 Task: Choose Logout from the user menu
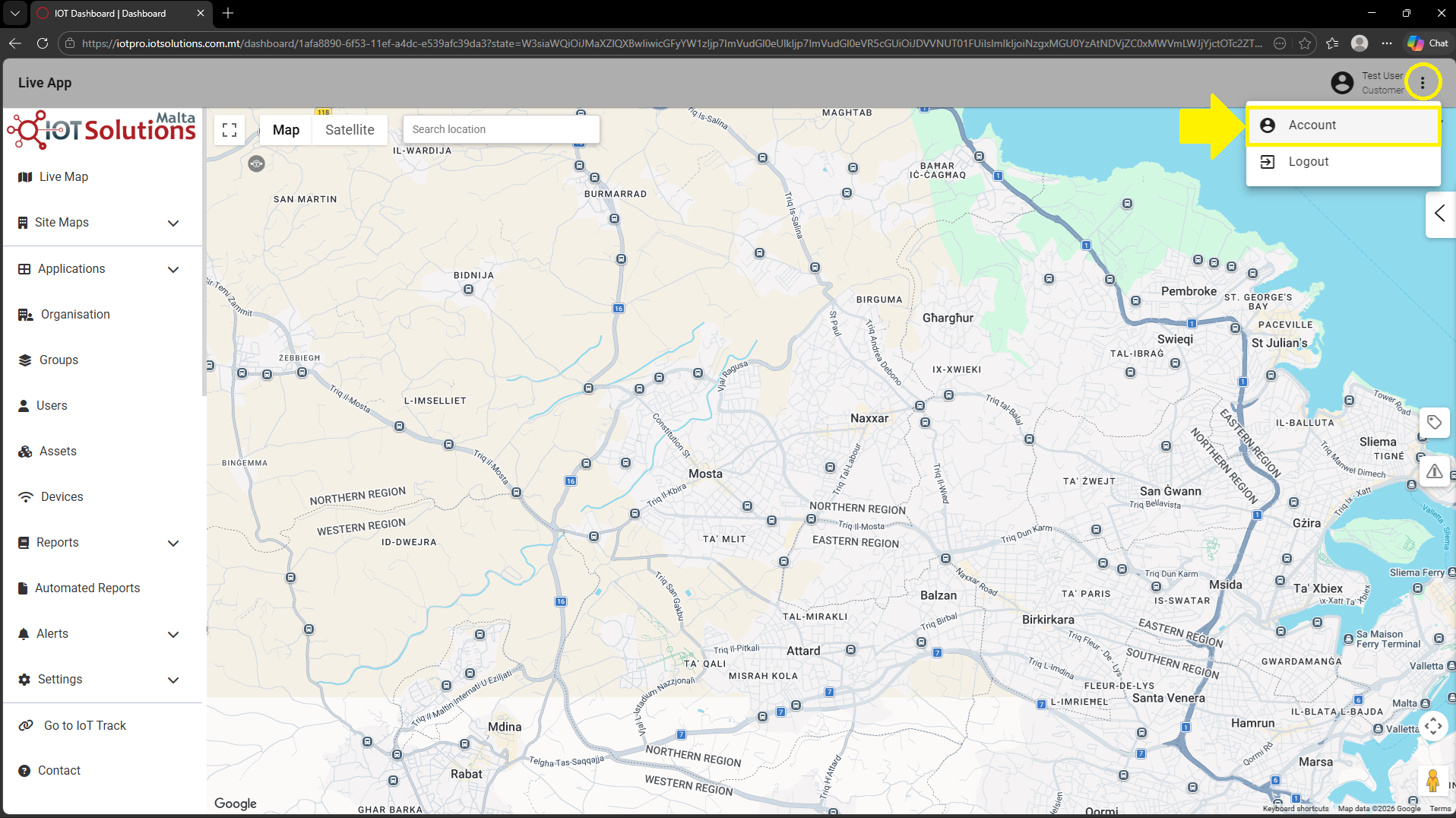[1344, 162]
